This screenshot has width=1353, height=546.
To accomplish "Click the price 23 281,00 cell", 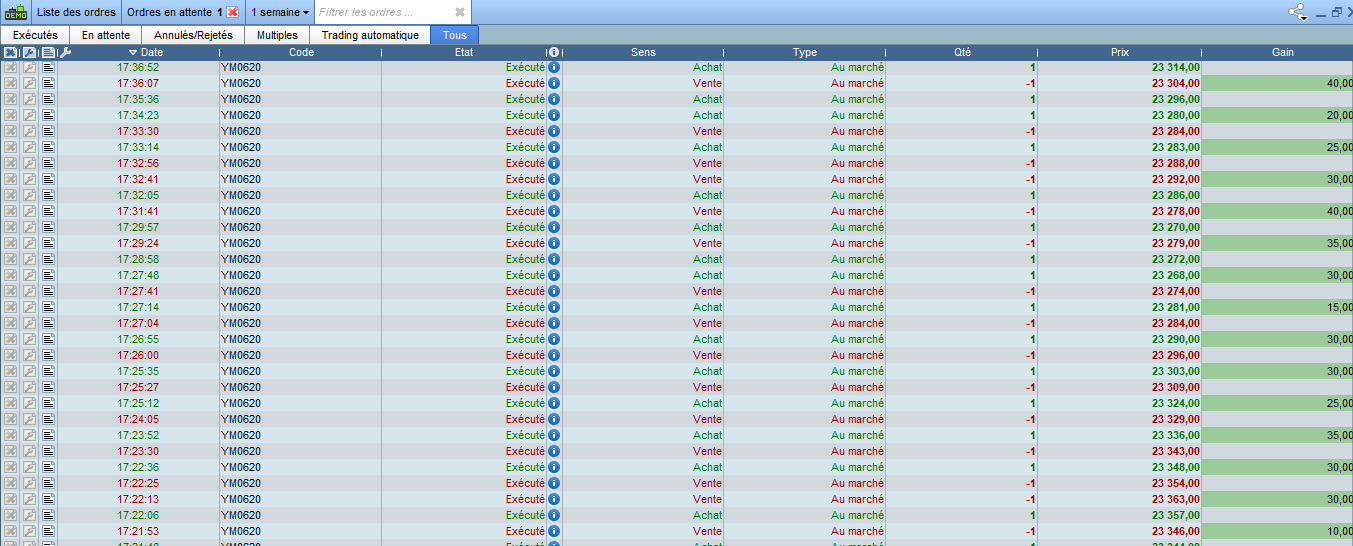I will (1176, 307).
